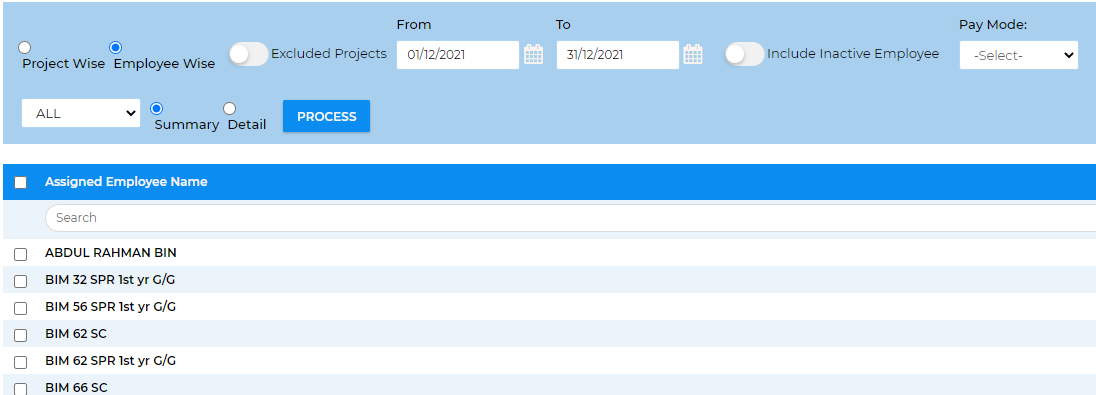Tick the select-all header checkbox

pyautogui.click(x=21, y=182)
